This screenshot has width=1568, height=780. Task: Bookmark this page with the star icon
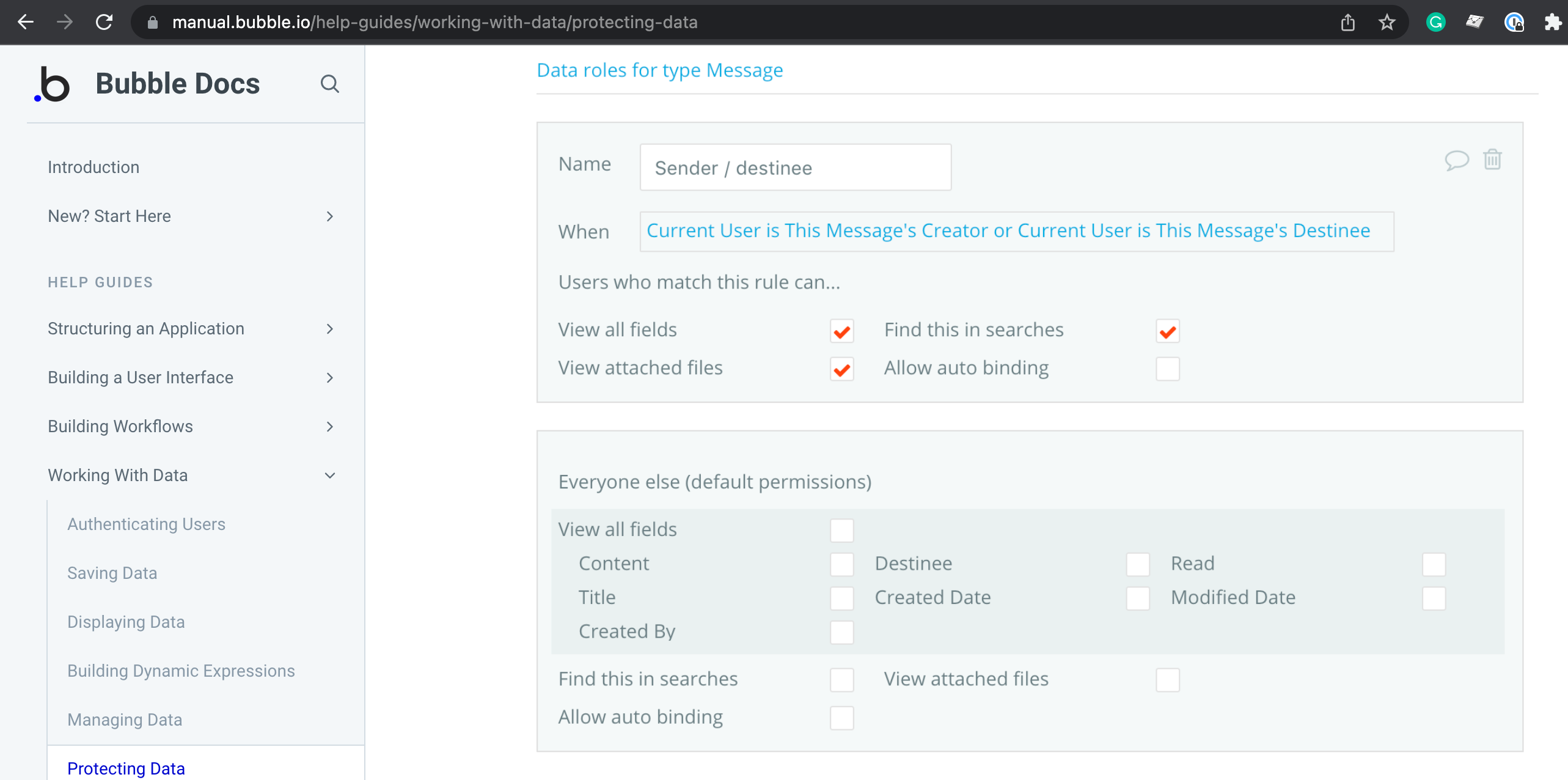(1387, 23)
